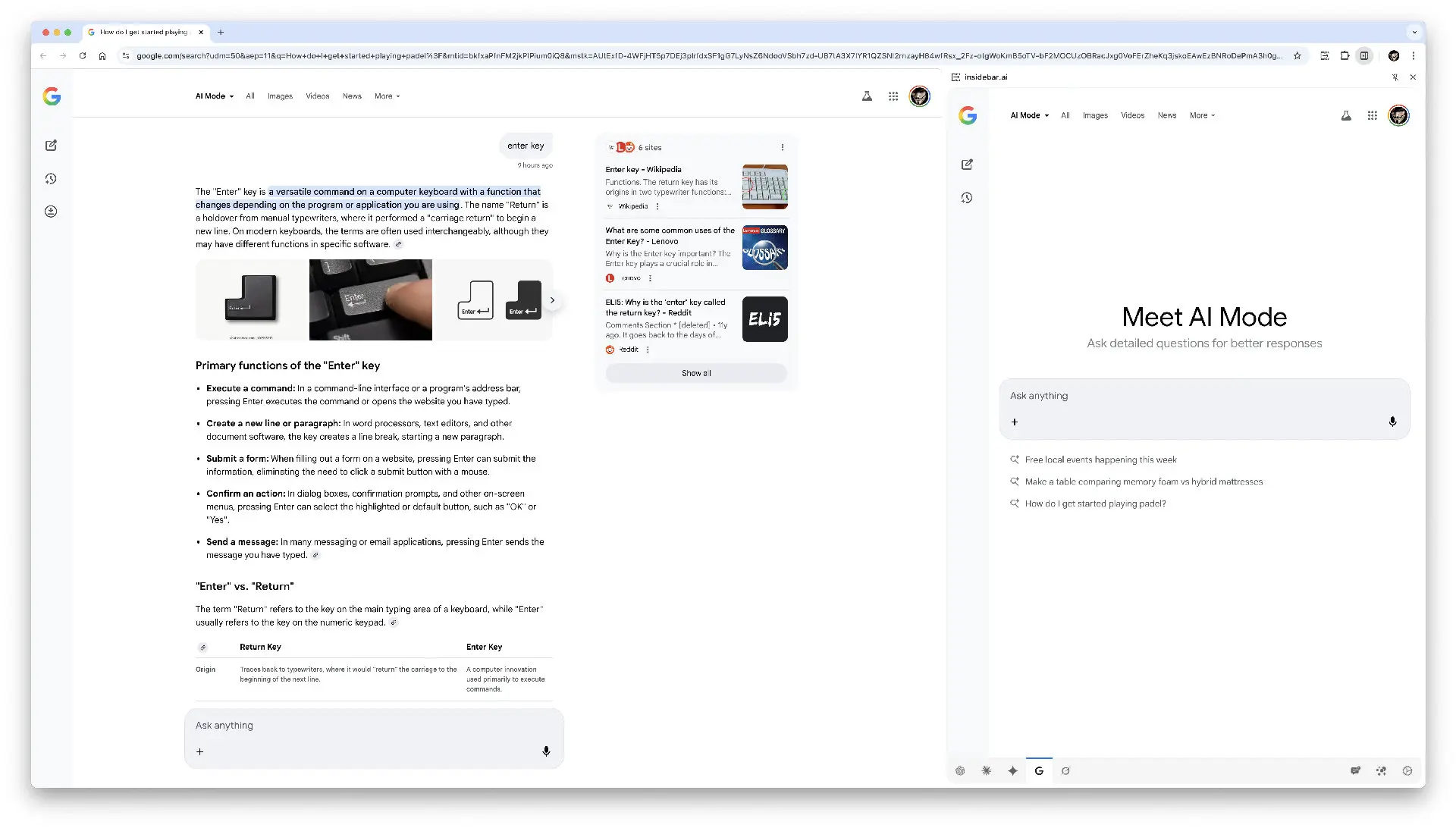Select the News tab in sidebar panel

point(1166,116)
